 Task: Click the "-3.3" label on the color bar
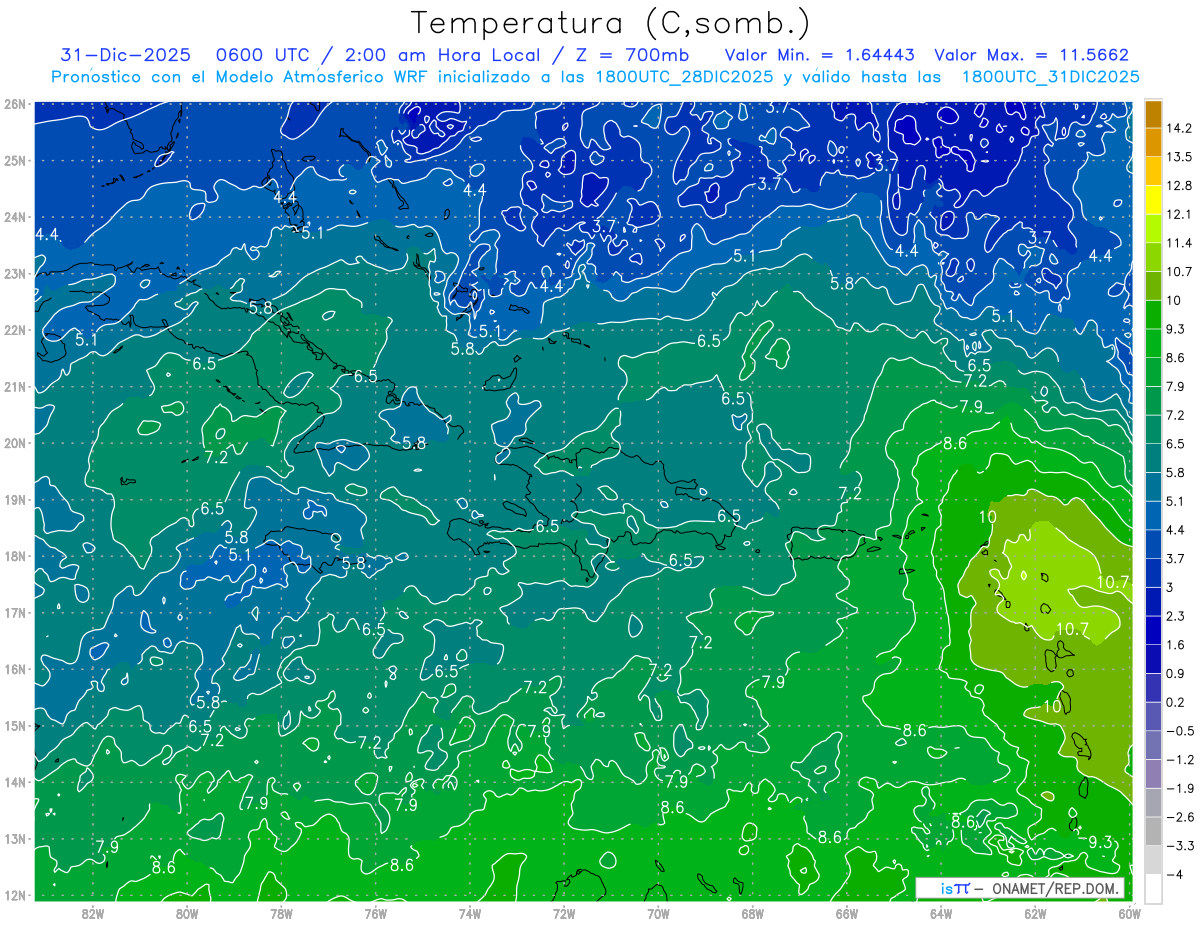[1179, 845]
